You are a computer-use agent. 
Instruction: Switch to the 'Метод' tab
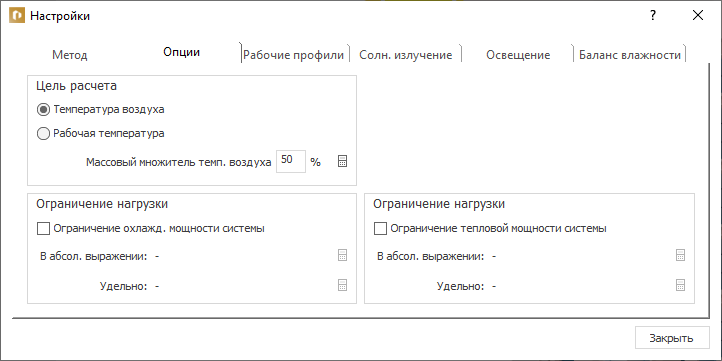[x=70, y=55]
